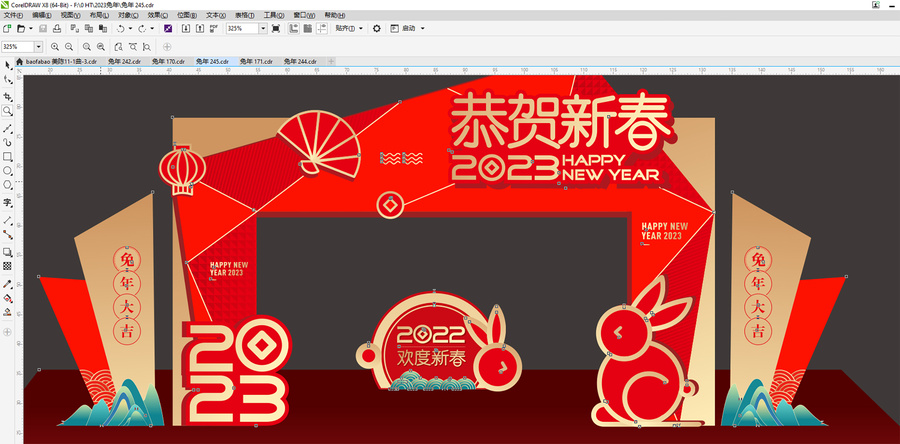Select the Pick tool arrow
The width and height of the screenshot is (900, 444).
tap(7, 65)
